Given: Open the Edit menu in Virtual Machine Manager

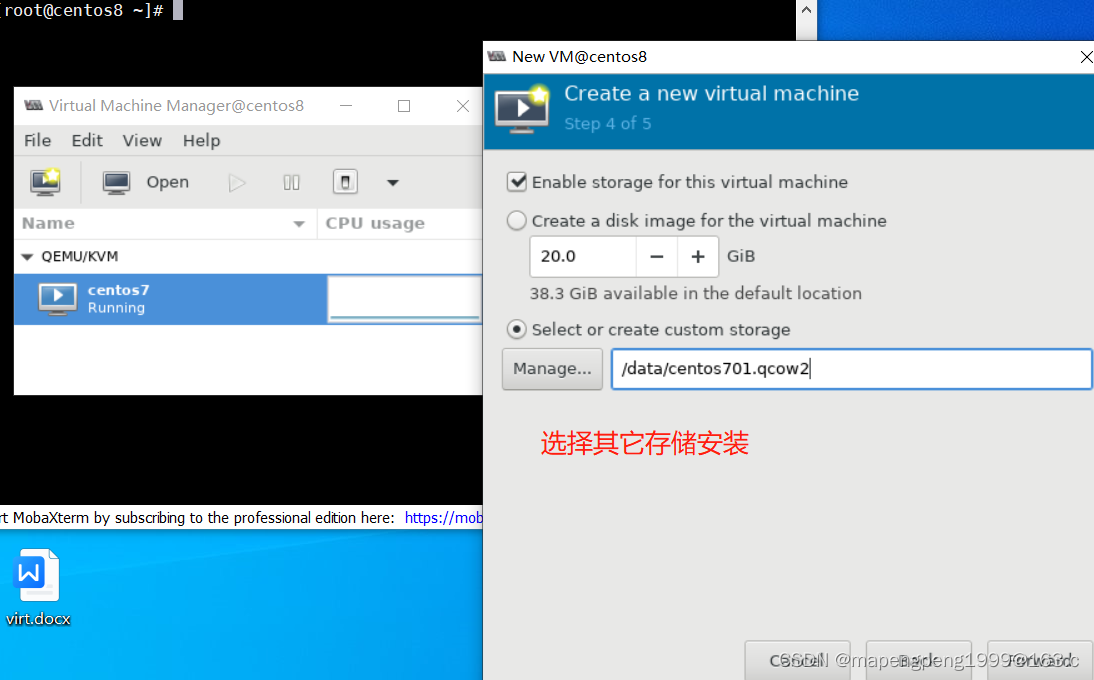Looking at the screenshot, I should (87, 140).
